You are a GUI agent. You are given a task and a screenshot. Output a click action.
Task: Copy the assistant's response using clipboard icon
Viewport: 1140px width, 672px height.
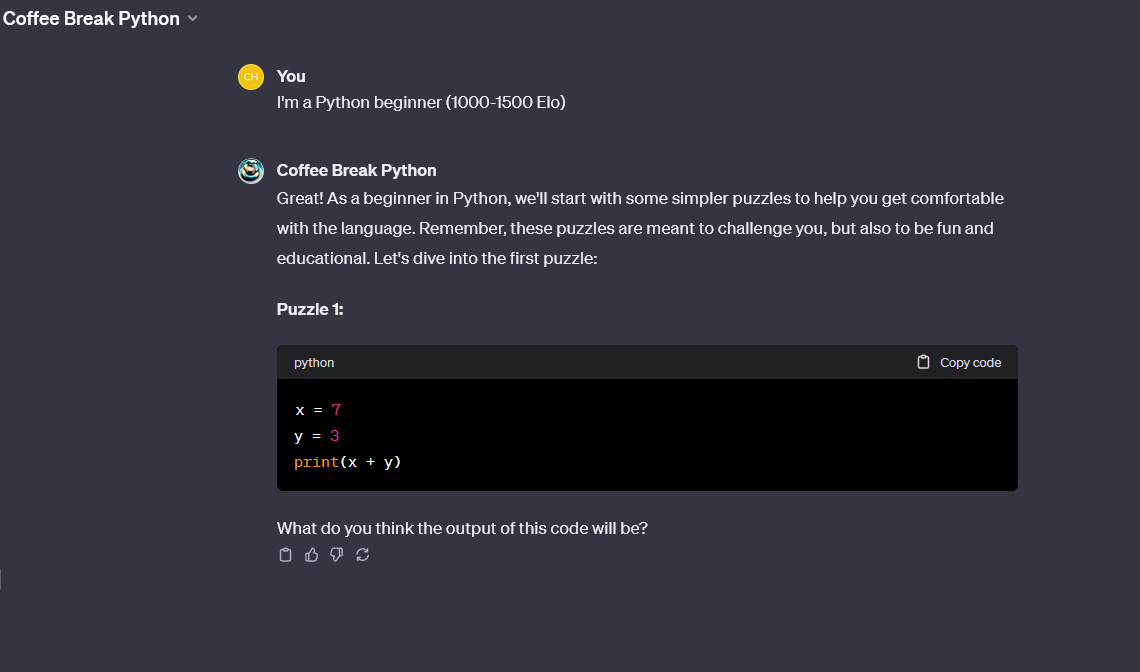(x=285, y=554)
